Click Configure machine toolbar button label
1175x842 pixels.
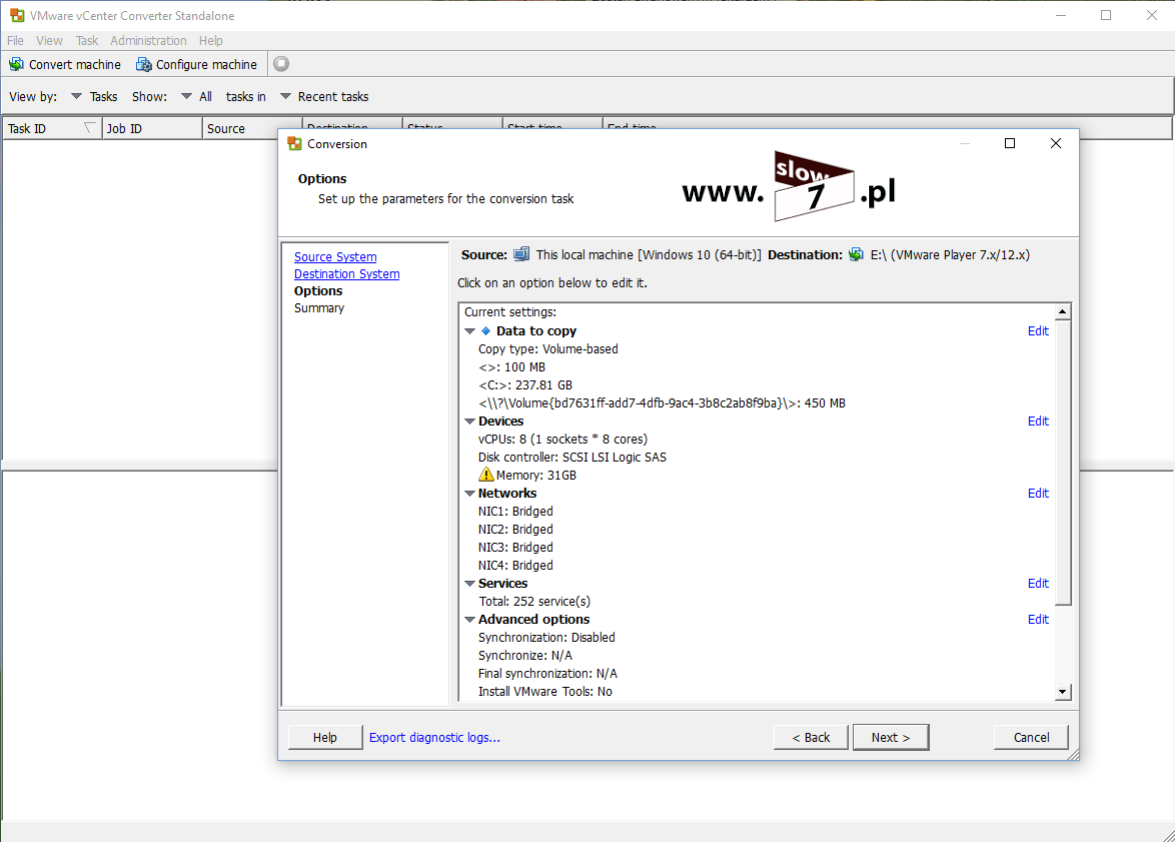[206, 64]
